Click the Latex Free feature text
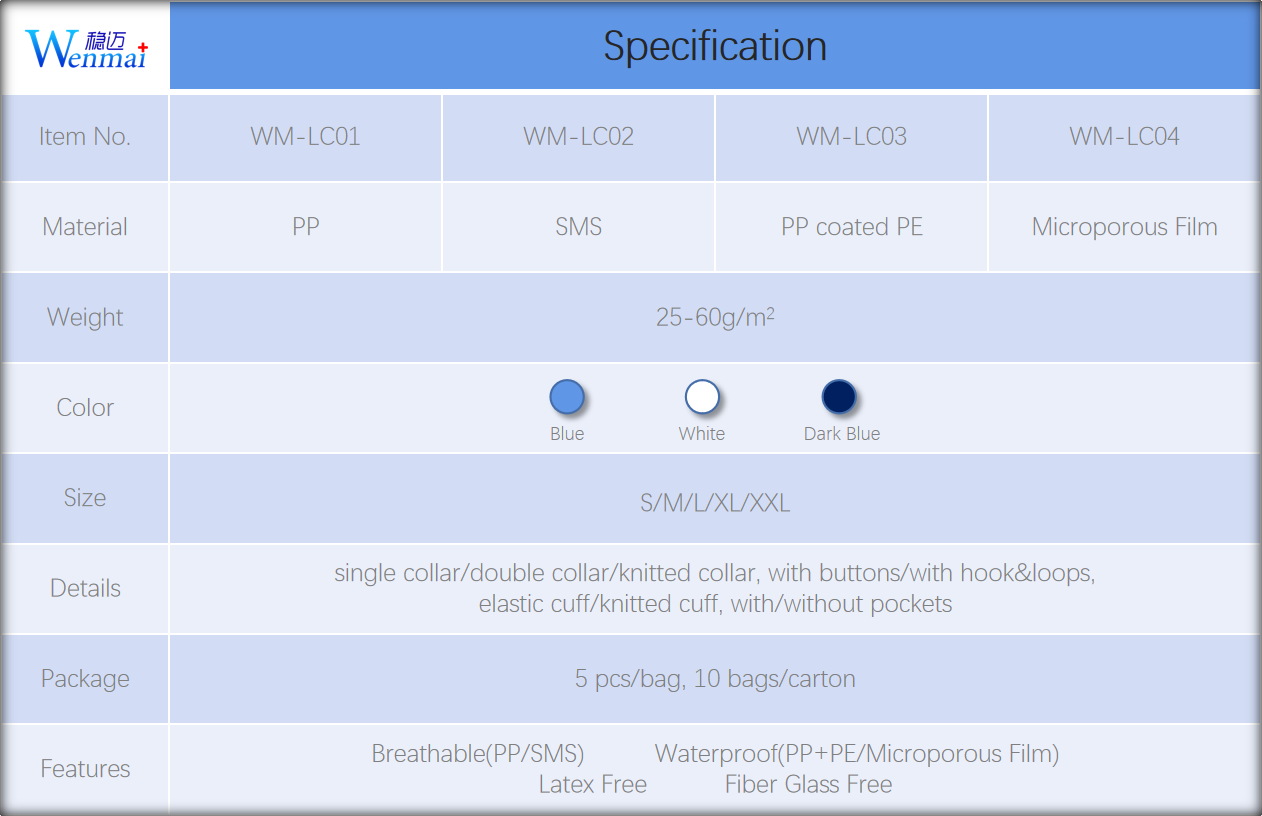 (x=592, y=785)
